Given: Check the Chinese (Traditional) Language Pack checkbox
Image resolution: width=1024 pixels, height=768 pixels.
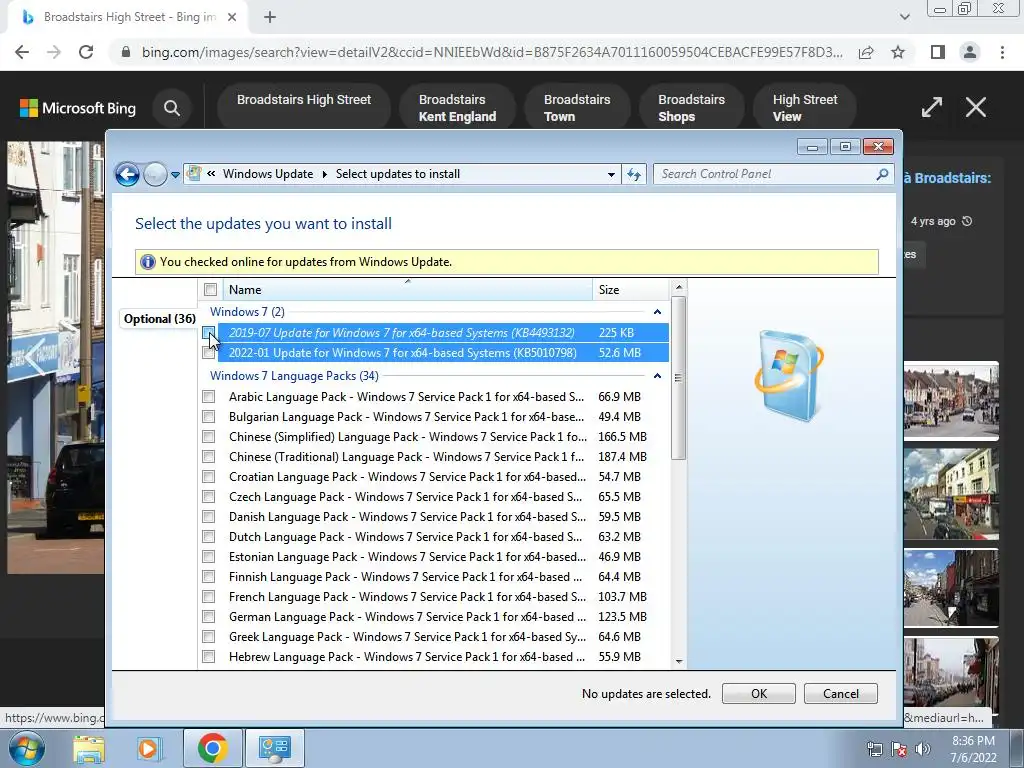Looking at the screenshot, I should pyautogui.click(x=208, y=456).
